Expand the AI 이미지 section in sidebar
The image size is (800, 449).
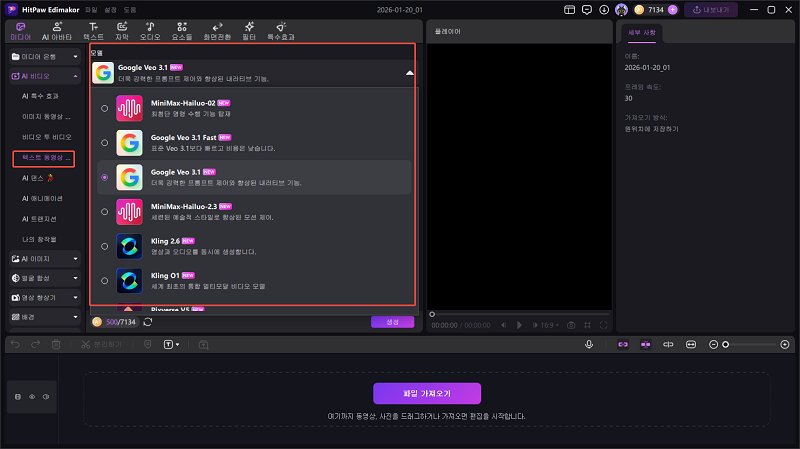[x=45, y=259]
